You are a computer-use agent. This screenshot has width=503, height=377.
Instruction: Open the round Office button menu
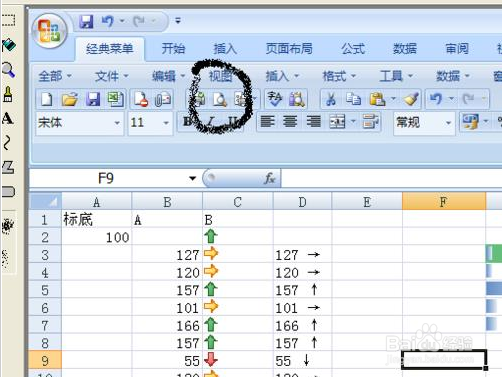50,31
